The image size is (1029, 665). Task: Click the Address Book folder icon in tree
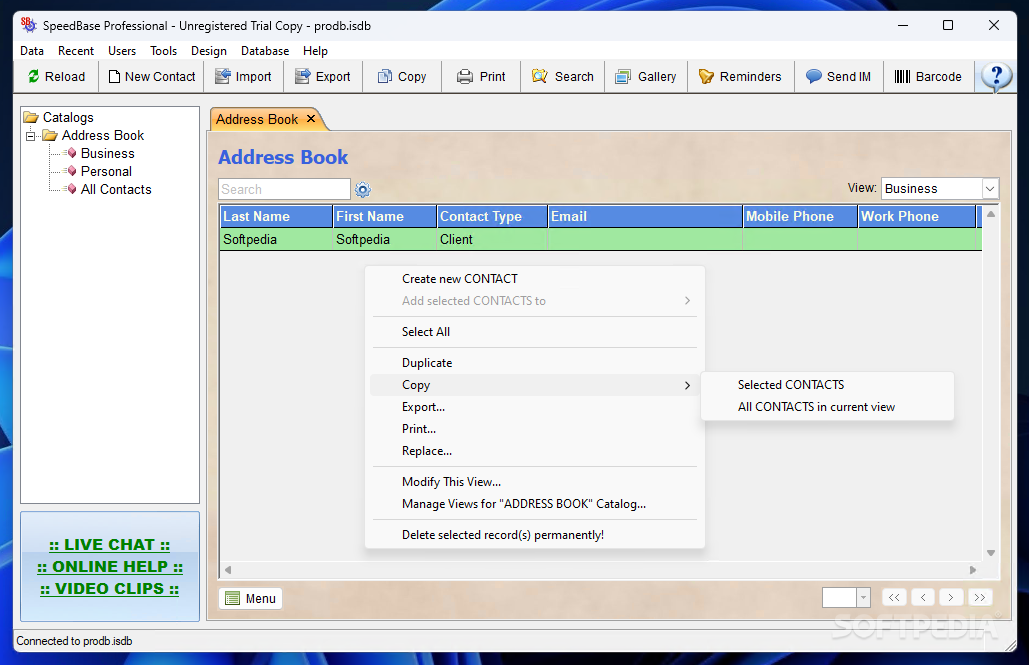[50, 135]
